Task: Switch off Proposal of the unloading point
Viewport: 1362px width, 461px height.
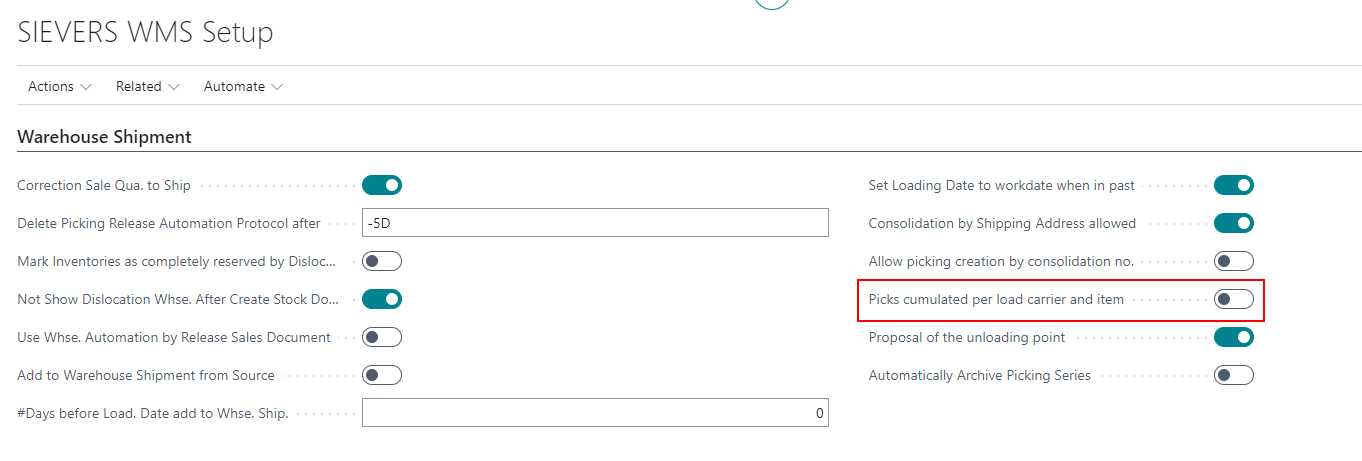Action: click(x=1233, y=337)
